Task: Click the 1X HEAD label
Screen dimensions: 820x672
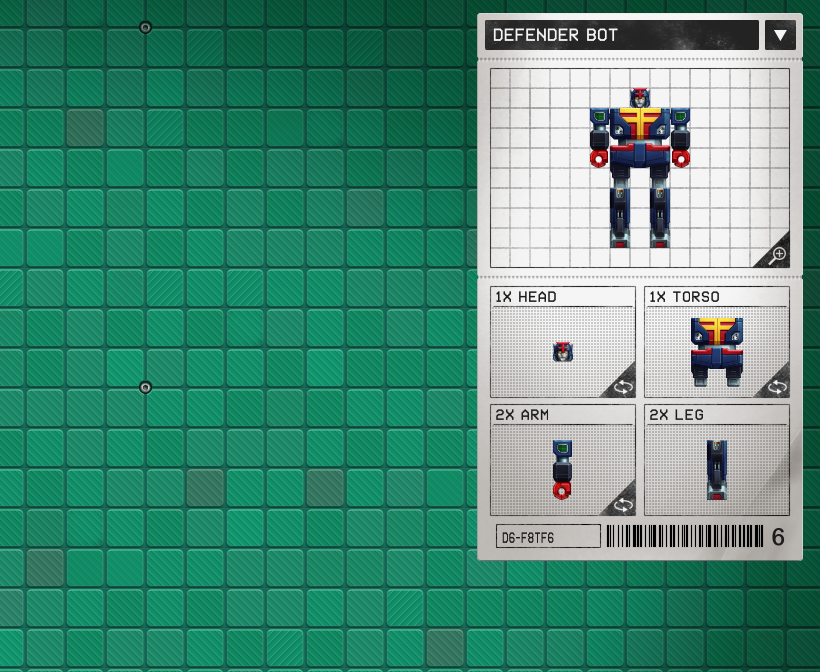Action: tap(526, 297)
